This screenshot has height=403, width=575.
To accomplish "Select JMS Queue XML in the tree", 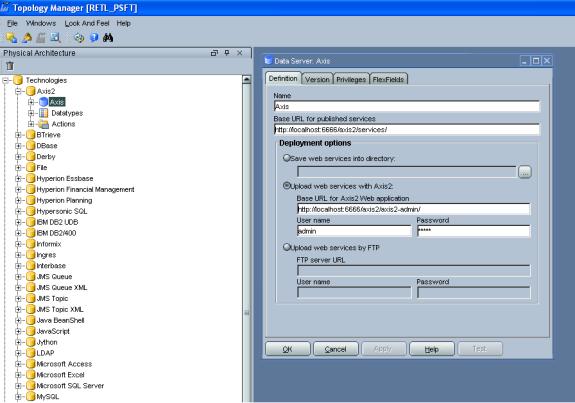I will [62, 287].
